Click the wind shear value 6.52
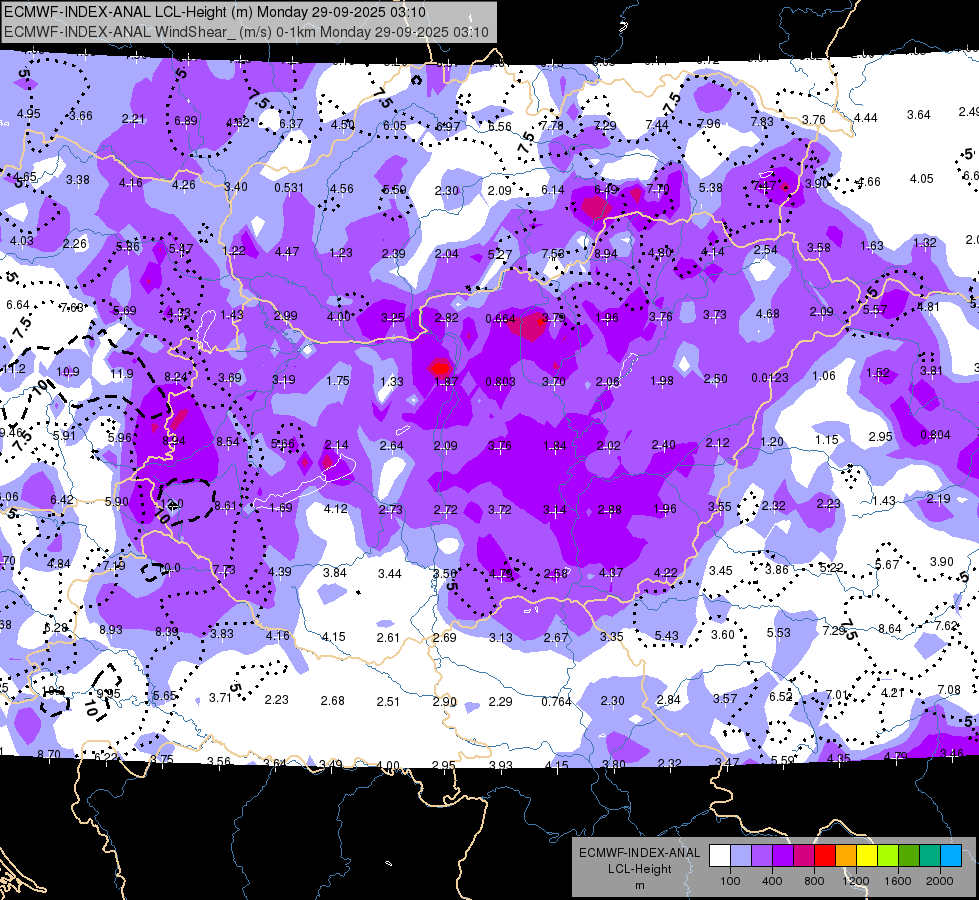The height and width of the screenshot is (900, 979). [x=780, y=697]
